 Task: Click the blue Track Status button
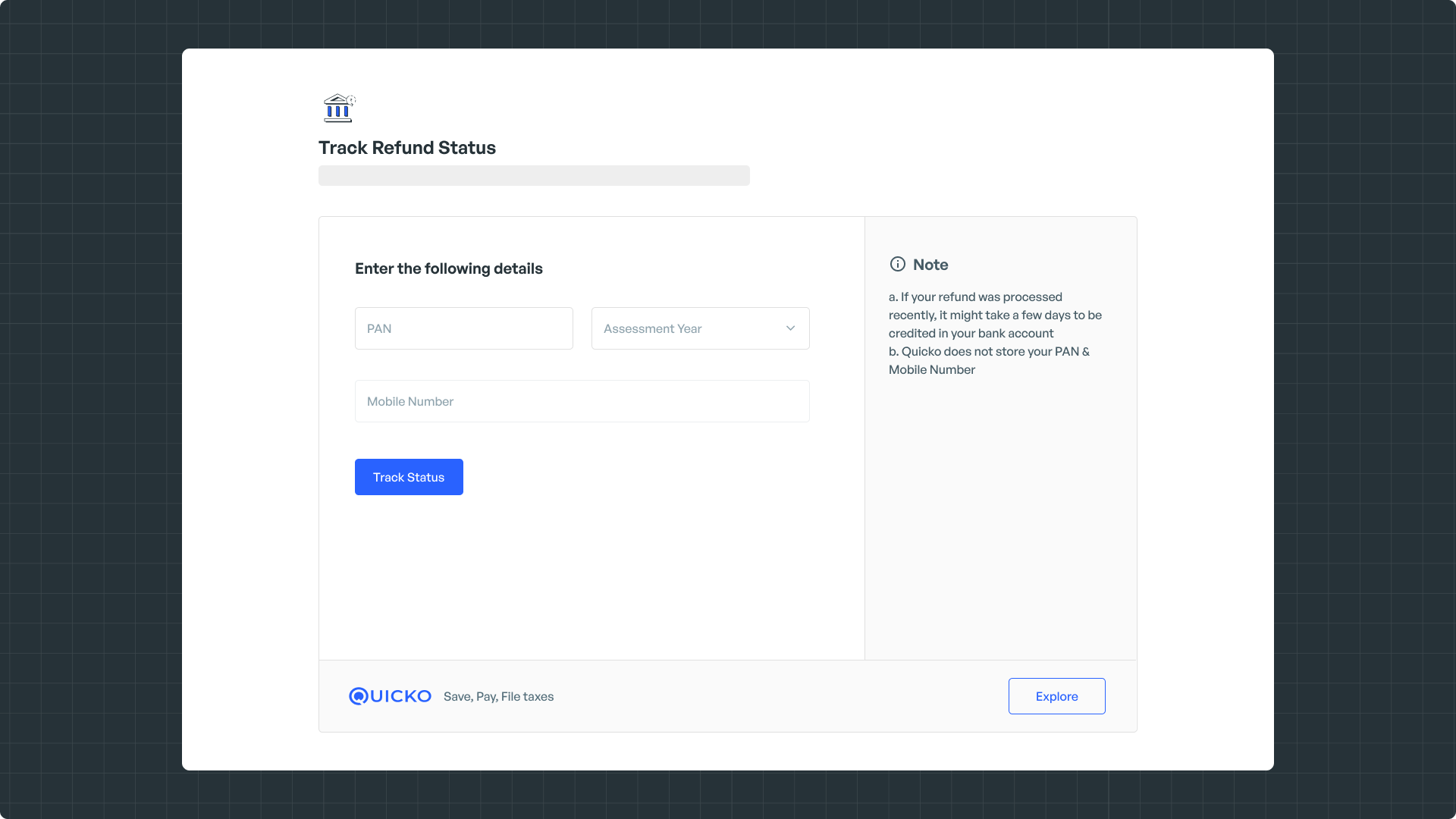click(x=409, y=477)
